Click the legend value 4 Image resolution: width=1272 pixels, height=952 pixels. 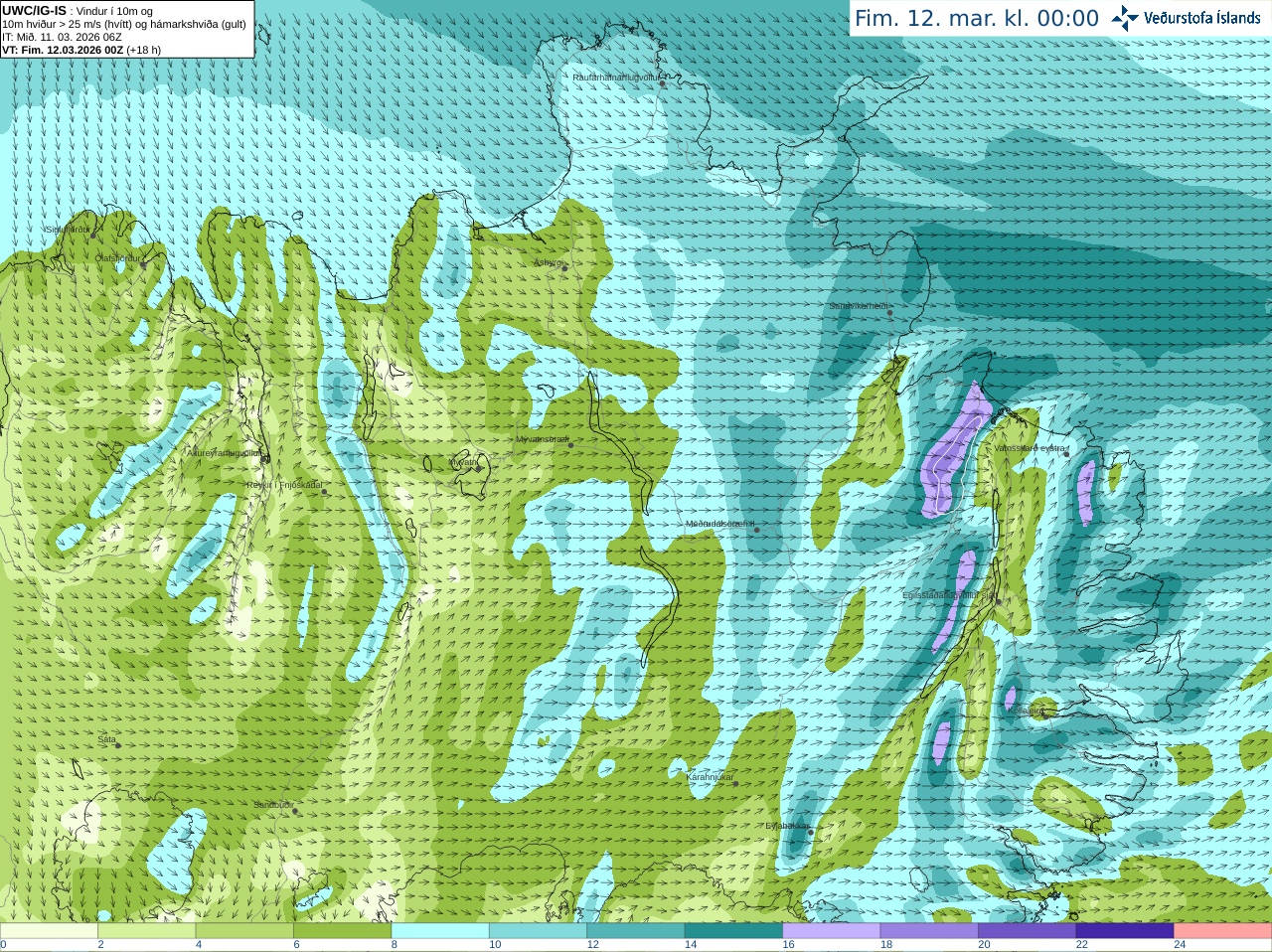[x=199, y=945]
